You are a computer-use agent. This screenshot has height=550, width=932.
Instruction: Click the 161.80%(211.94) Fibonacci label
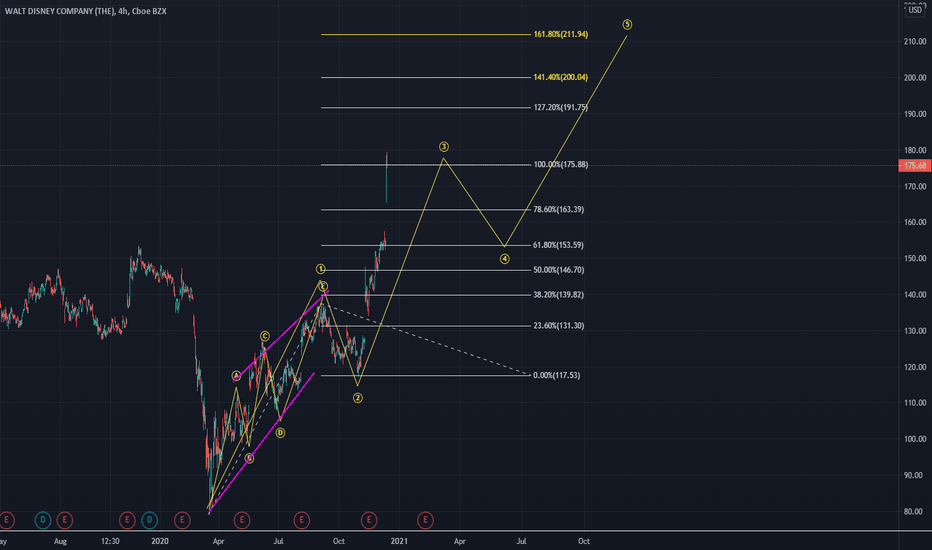tap(561, 34)
